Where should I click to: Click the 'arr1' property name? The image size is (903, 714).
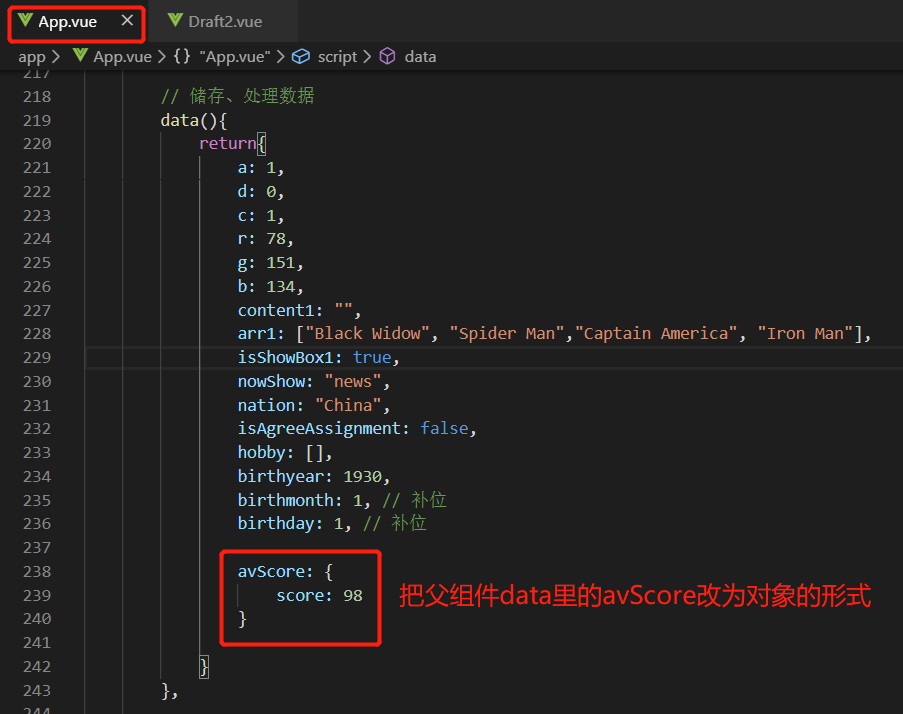256,333
